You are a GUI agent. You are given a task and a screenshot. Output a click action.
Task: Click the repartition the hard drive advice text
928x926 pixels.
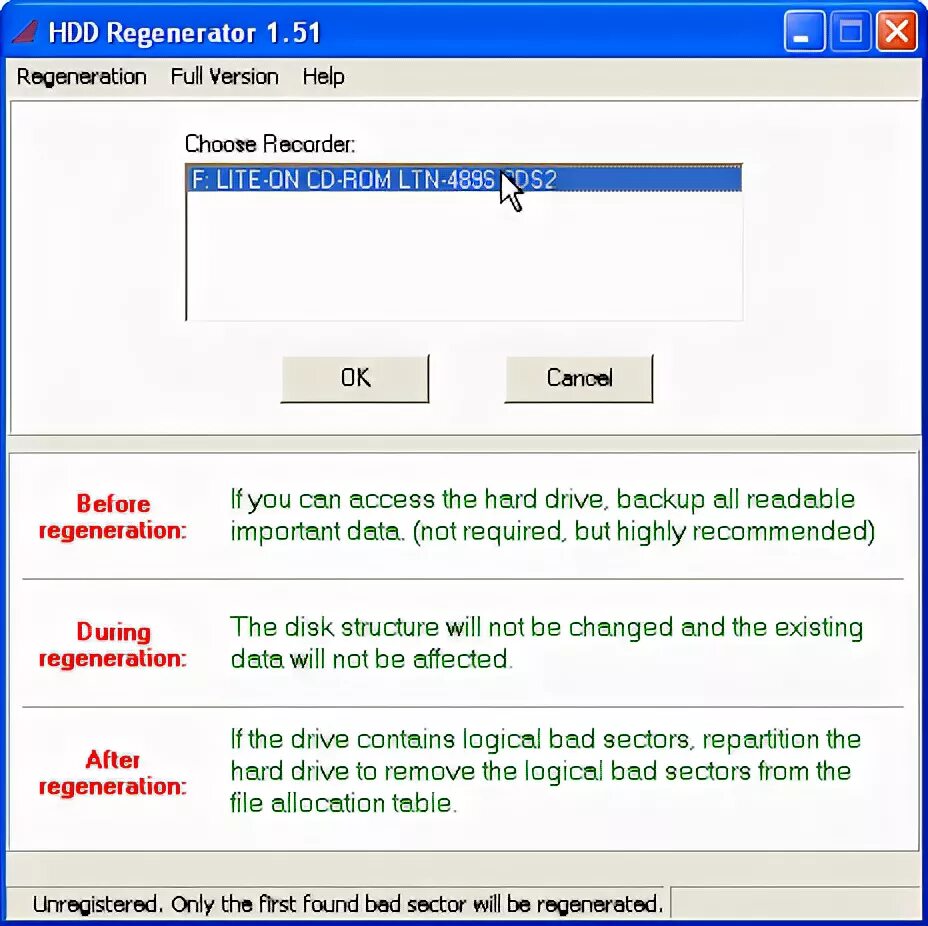click(x=545, y=772)
